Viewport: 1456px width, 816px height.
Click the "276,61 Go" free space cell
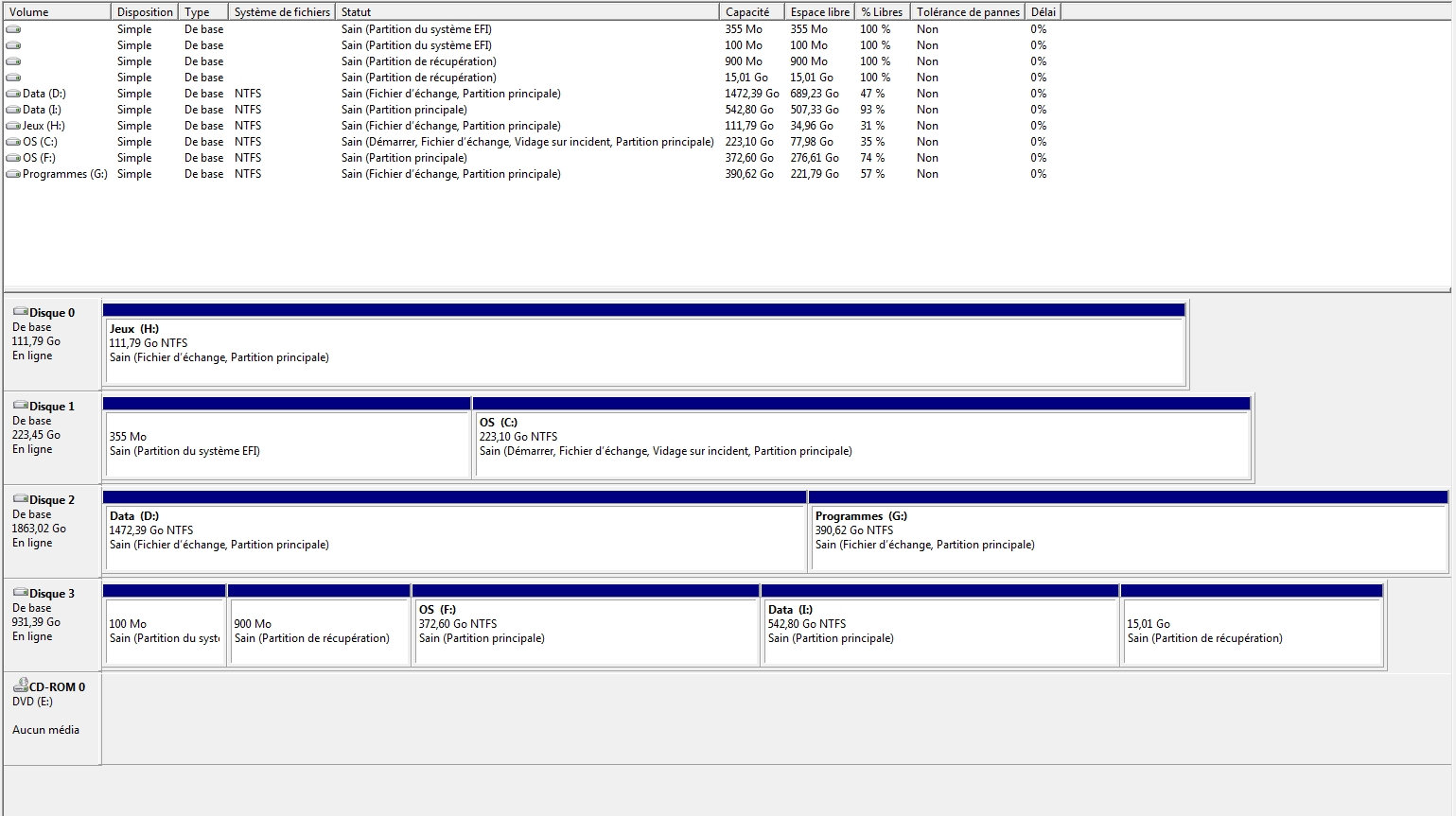pyautogui.click(x=815, y=158)
